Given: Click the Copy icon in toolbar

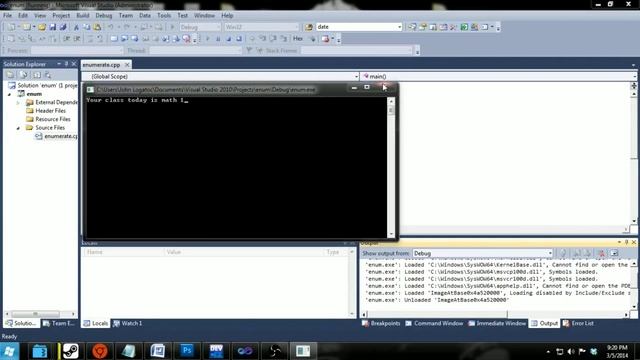Looking at the screenshot, I should pos(87,27).
